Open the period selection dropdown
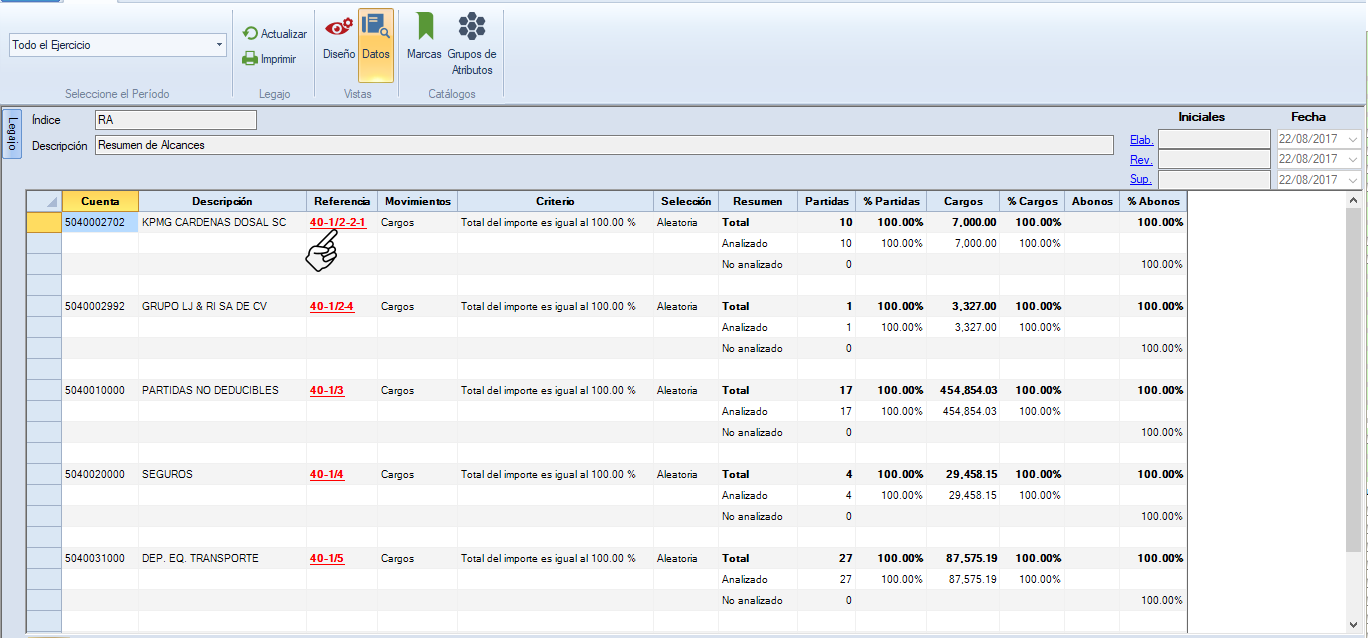 (x=219, y=45)
